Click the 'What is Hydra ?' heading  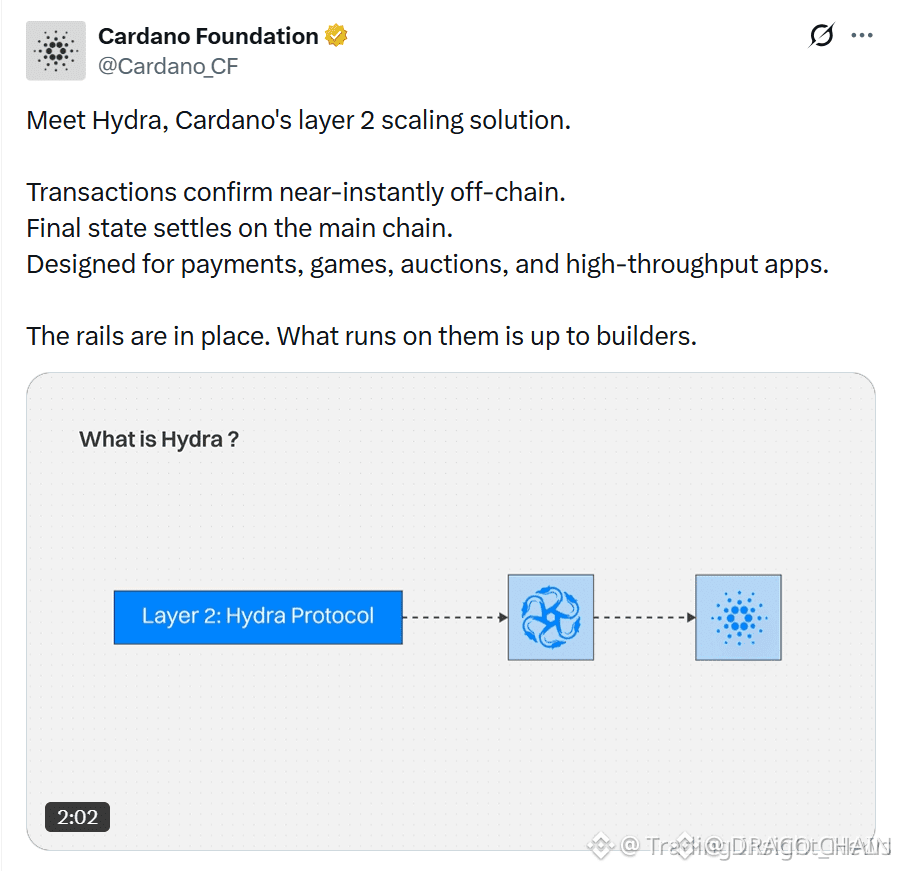click(x=159, y=439)
